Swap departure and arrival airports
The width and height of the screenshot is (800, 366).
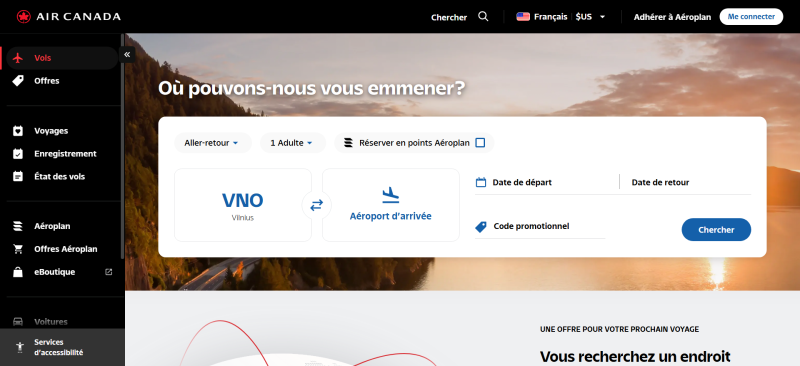pyautogui.click(x=317, y=205)
